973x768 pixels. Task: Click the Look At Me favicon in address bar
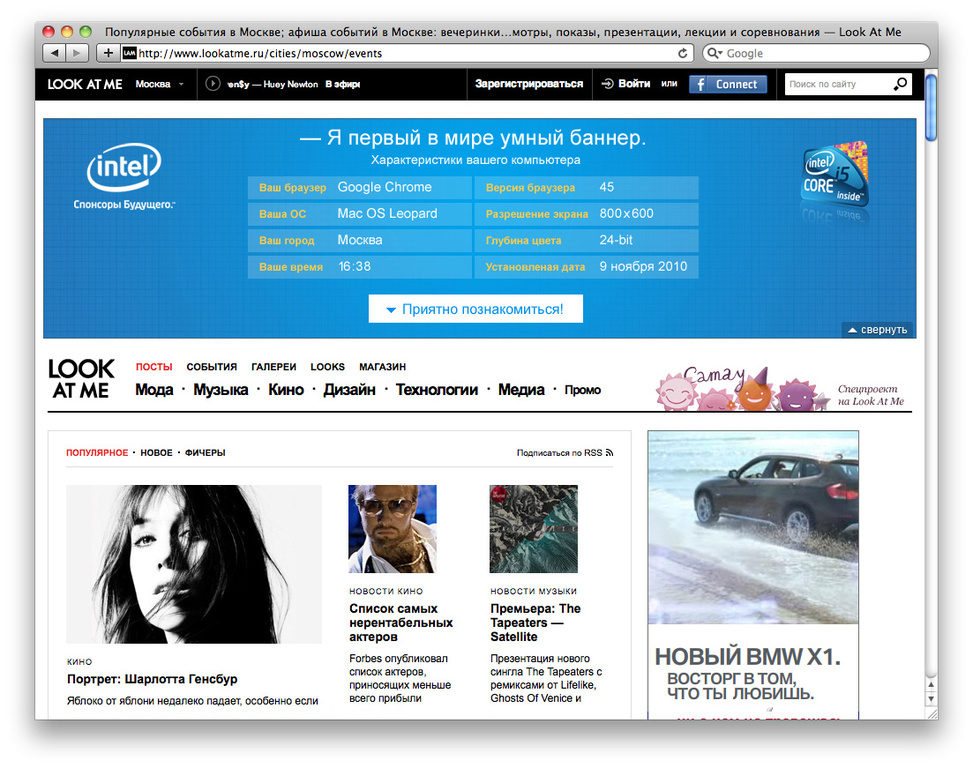pyautogui.click(x=129, y=53)
